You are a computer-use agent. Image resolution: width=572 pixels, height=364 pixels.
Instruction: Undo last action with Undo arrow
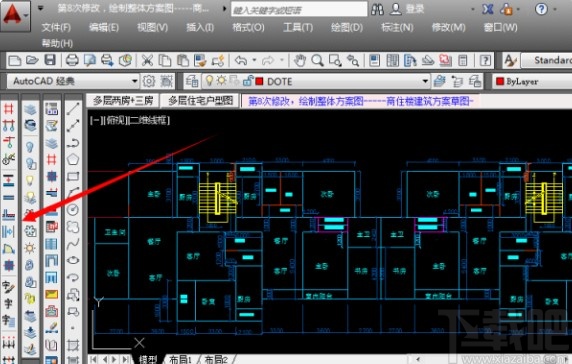coord(241,60)
